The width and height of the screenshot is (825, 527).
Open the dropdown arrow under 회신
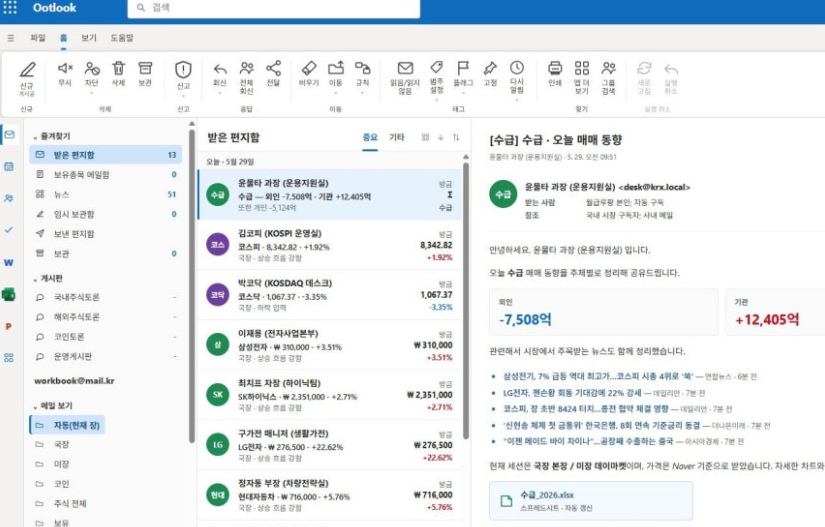(220, 93)
